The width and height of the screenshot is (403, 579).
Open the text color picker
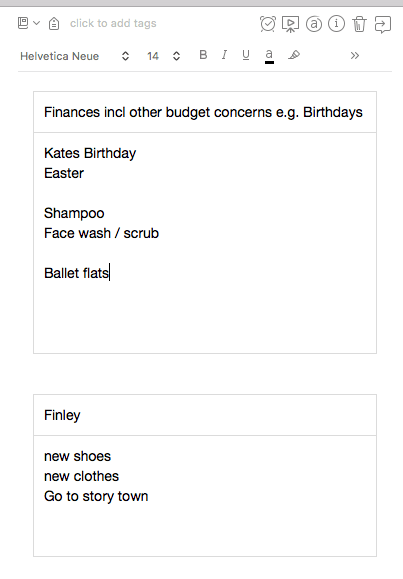click(269, 56)
